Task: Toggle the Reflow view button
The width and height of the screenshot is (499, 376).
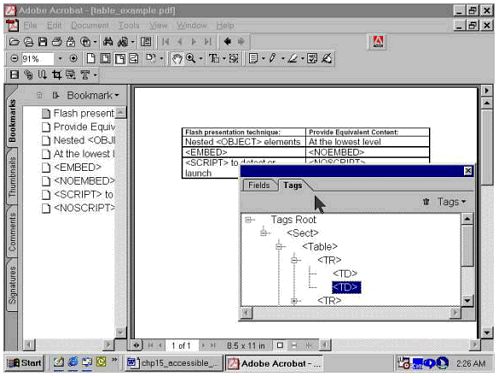Action: (134, 59)
